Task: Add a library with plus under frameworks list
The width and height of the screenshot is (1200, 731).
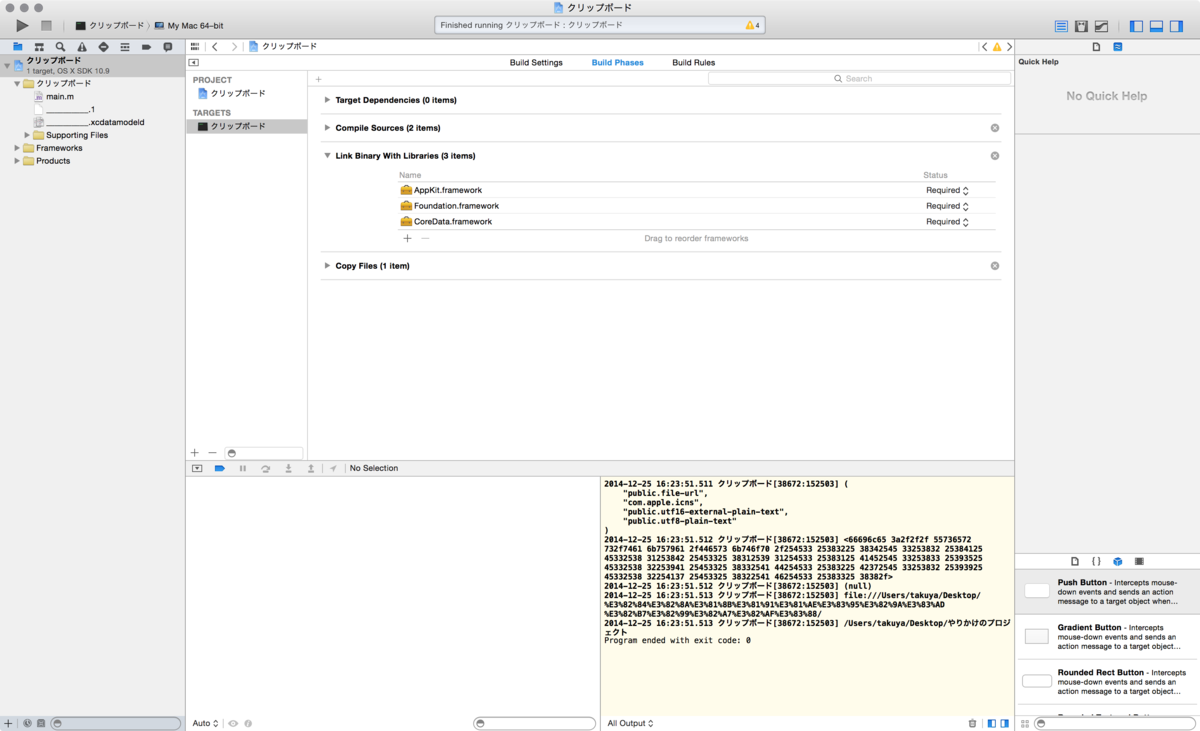Action: 407,238
